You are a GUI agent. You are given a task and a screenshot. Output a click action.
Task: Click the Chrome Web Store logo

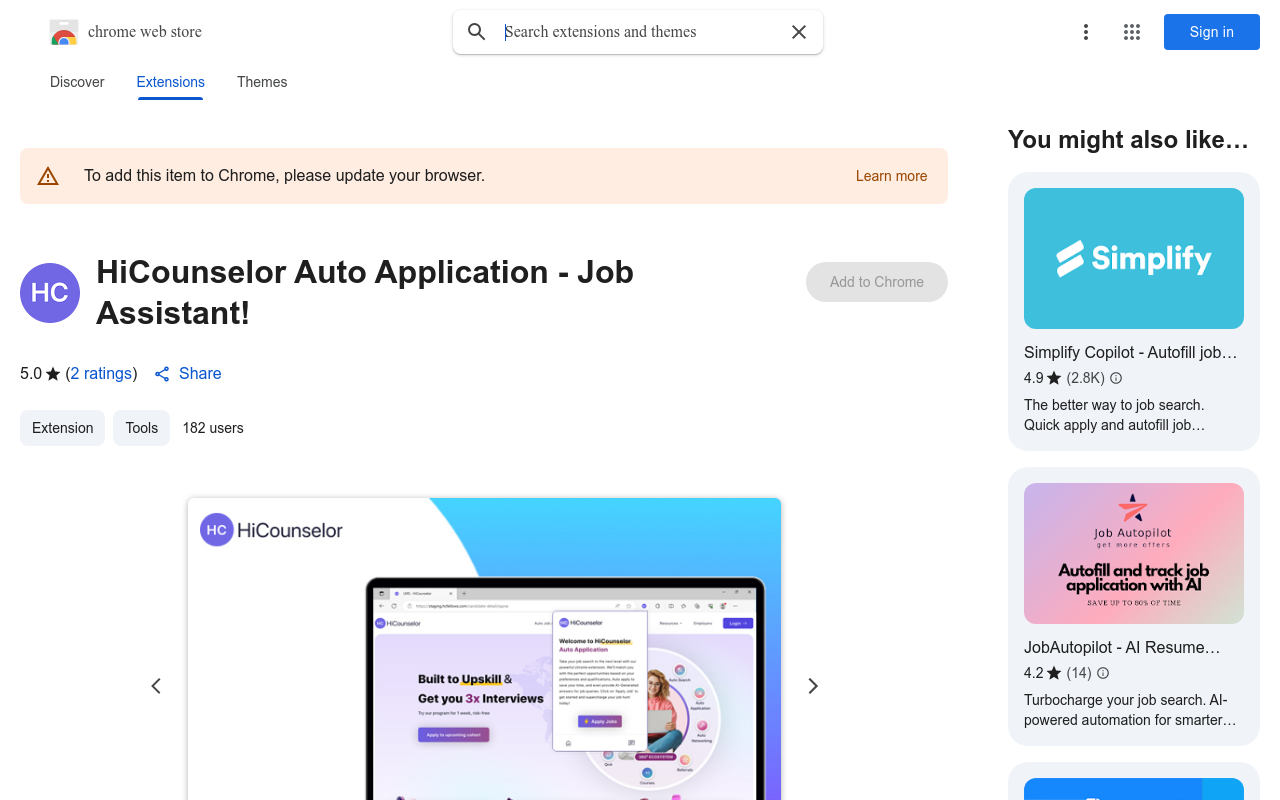(x=64, y=33)
